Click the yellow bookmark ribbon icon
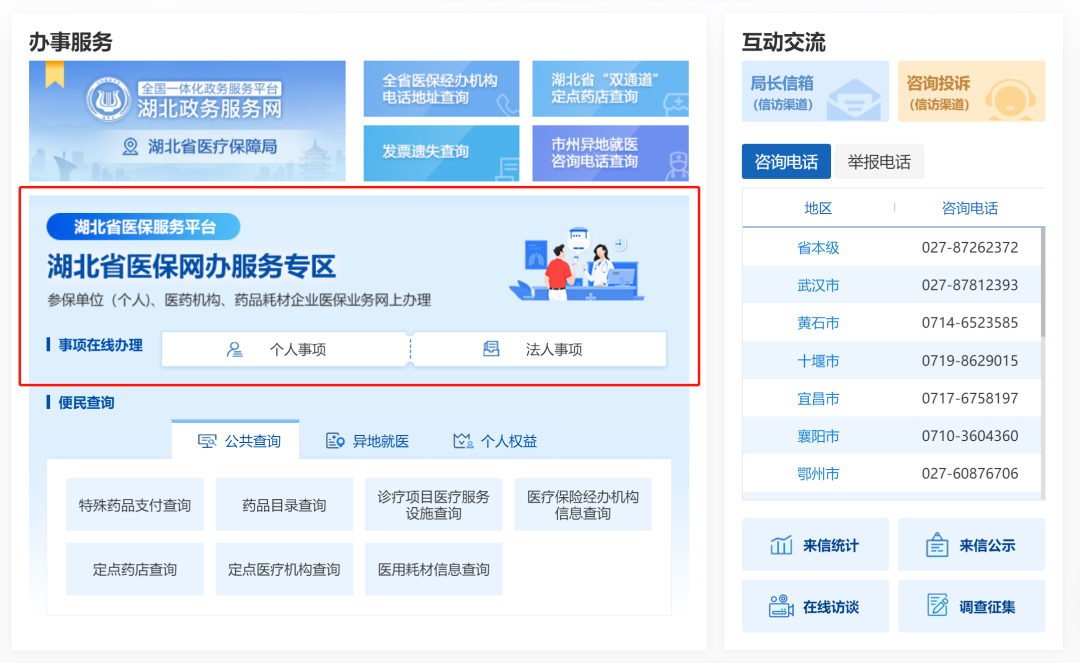 point(55,74)
